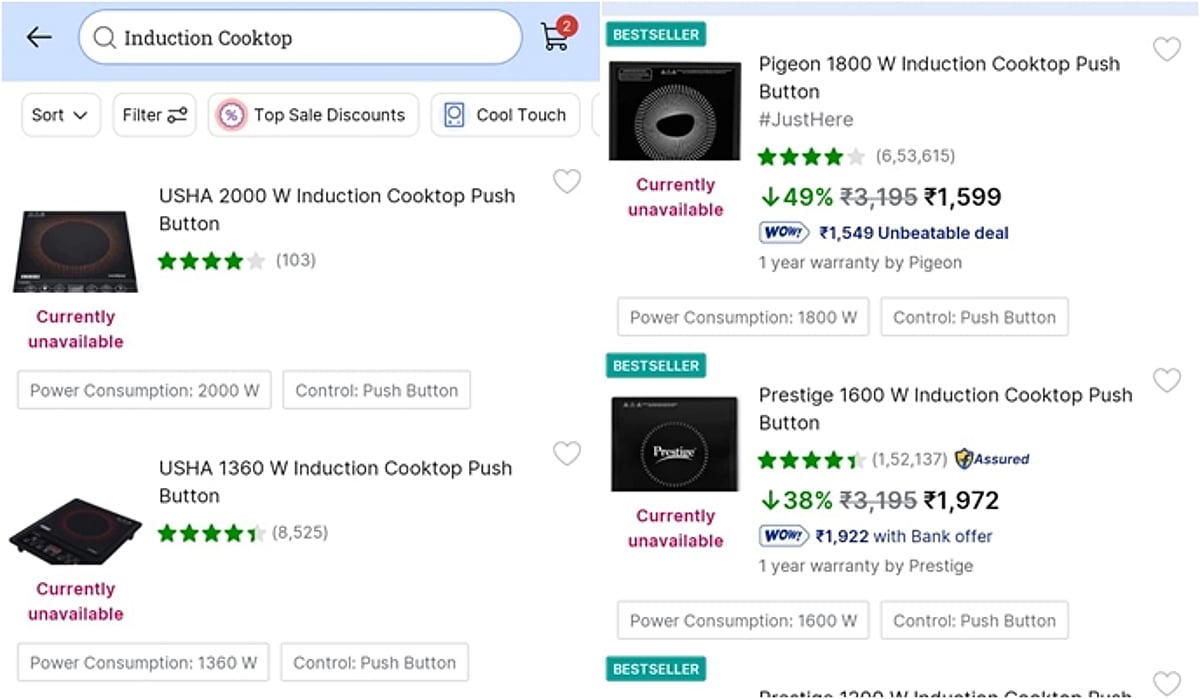Screen dimensions: 1200x699
Task: Open the shopping cart with 2 items
Action: click(556, 36)
